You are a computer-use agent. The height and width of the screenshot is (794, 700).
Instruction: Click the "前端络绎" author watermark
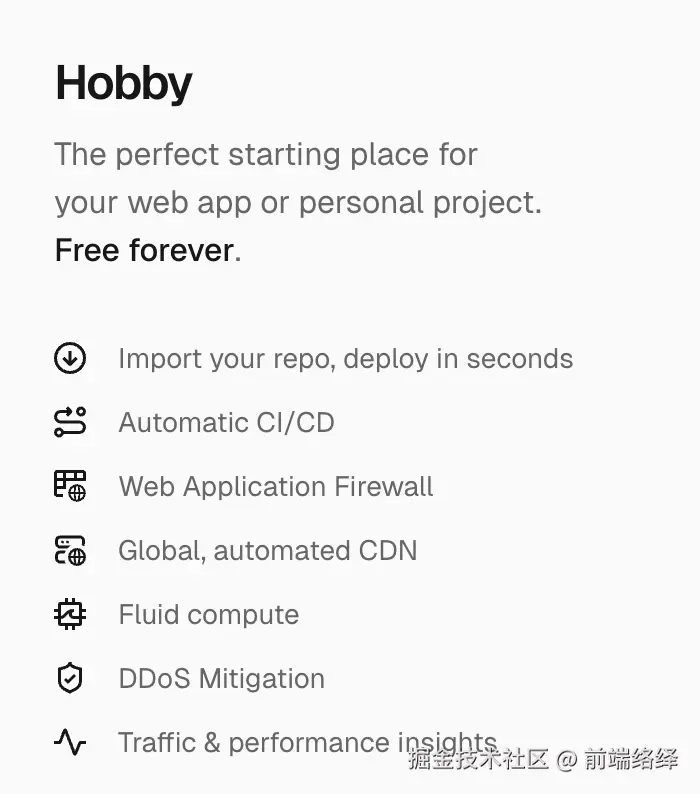click(632, 759)
